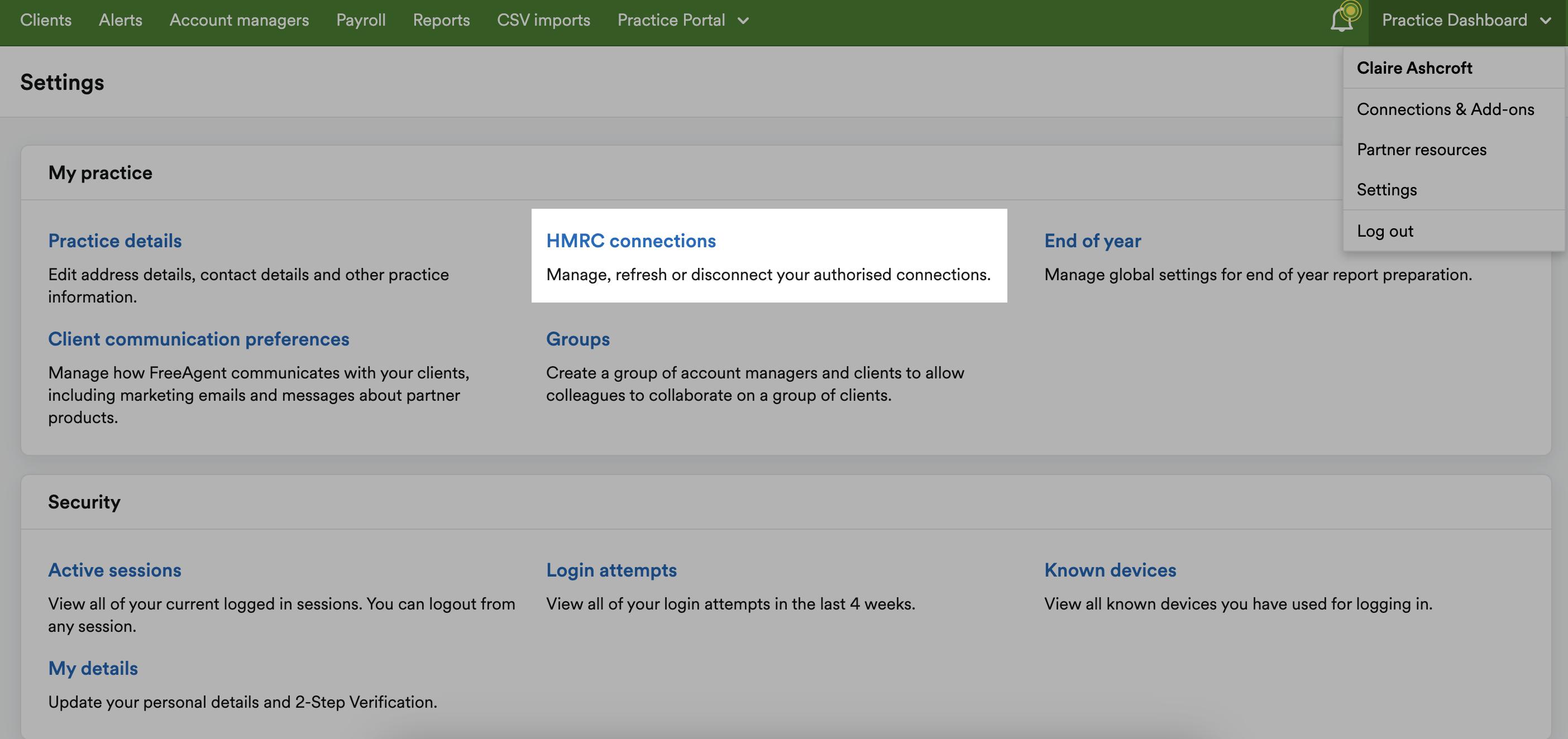The height and width of the screenshot is (739, 1568).
Task: Open the Alerts section
Action: coord(120,20)
